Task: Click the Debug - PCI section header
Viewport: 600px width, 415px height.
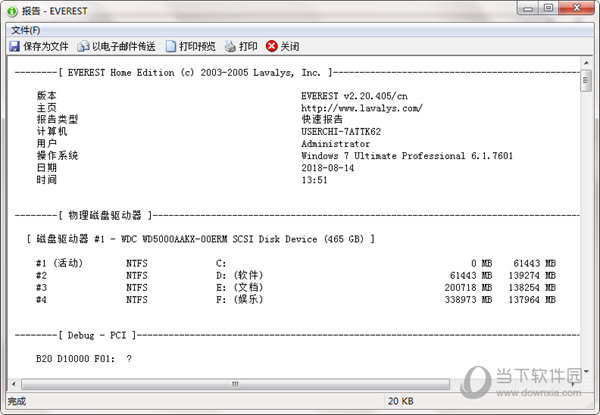Action: coord(97,335)
